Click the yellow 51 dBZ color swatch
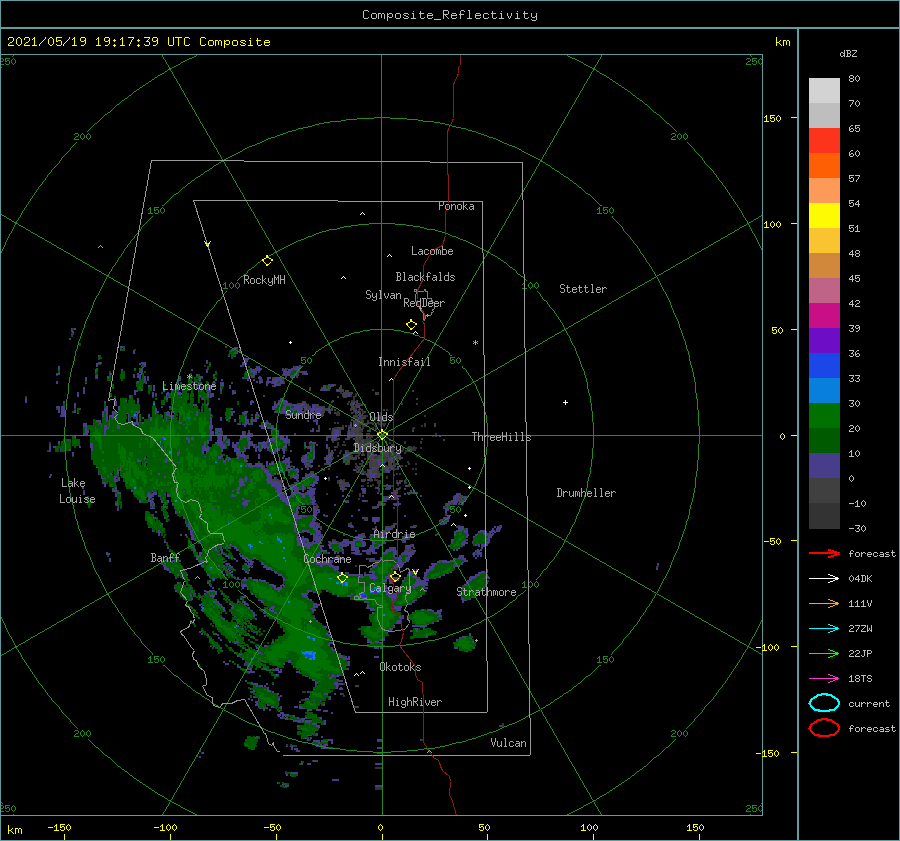This screenshot has width=900, height=841. coord(824,216)
